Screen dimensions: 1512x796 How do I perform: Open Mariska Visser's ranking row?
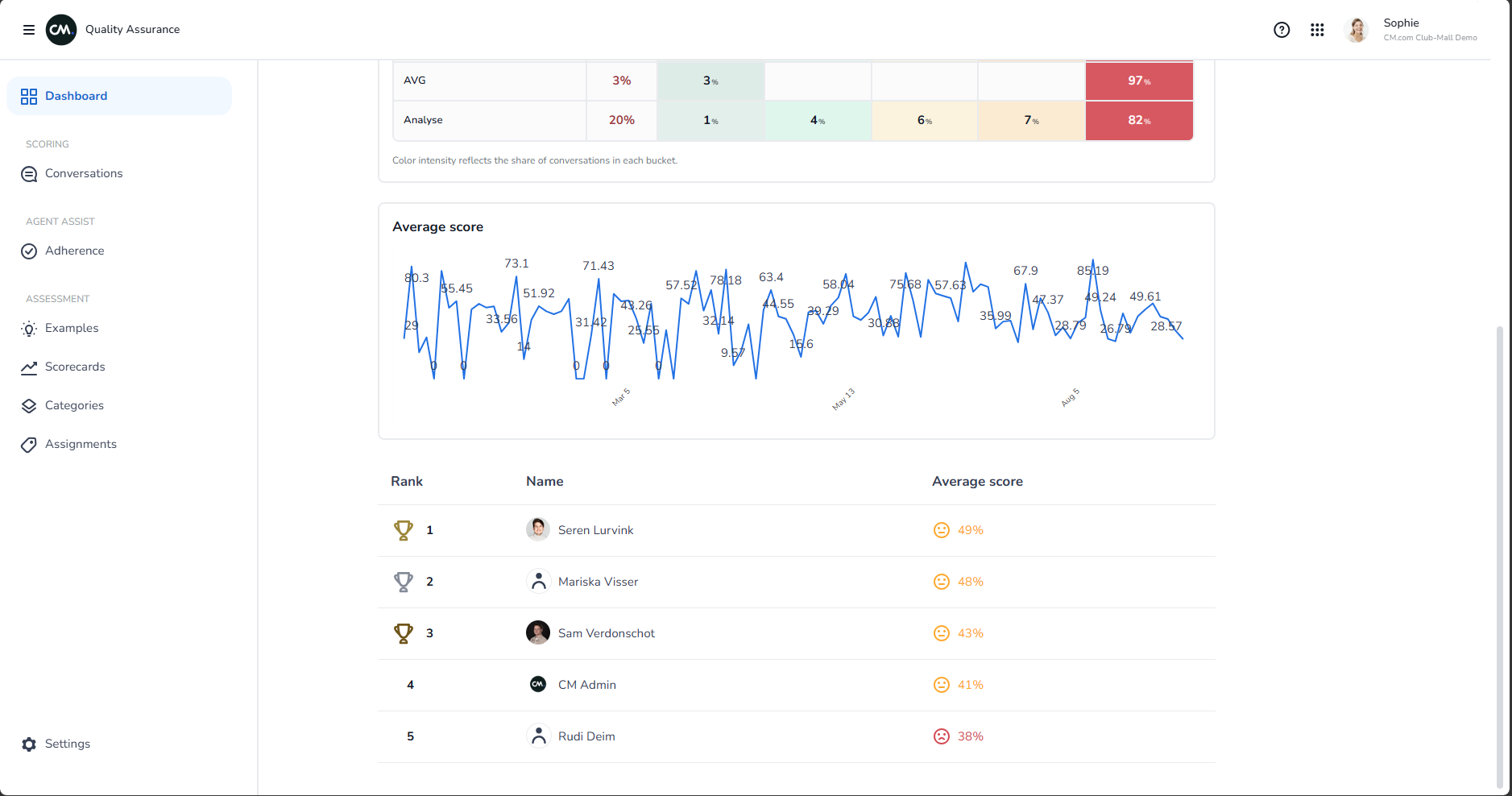pos(797,582)
